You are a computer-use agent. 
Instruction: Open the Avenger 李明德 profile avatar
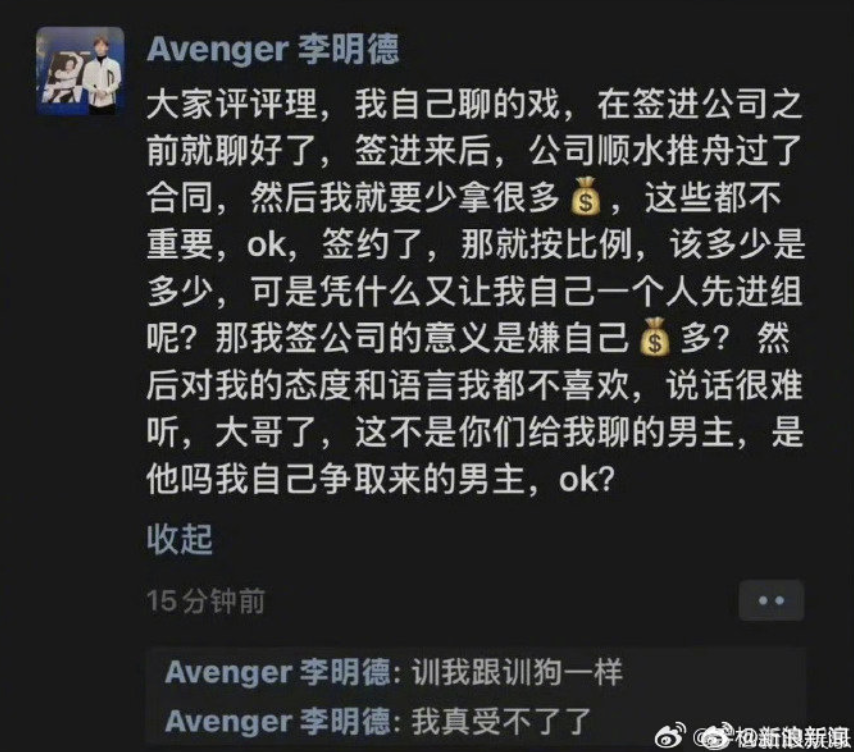coord(80,71)
